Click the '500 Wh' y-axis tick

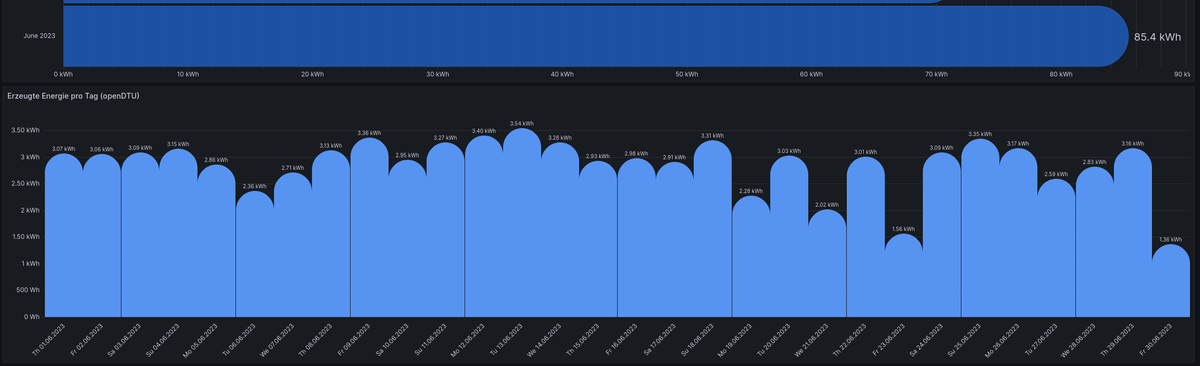tap(27, 290)
